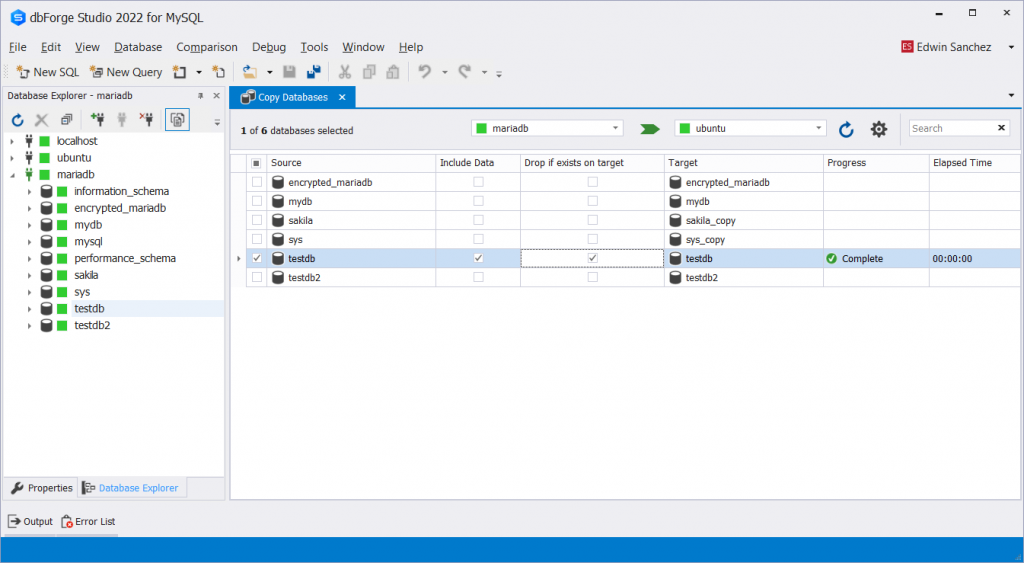Expand the sakila database node
The width and height of the screenshot is (1024, 563).
pyautogui.click(x=29, y=276)
